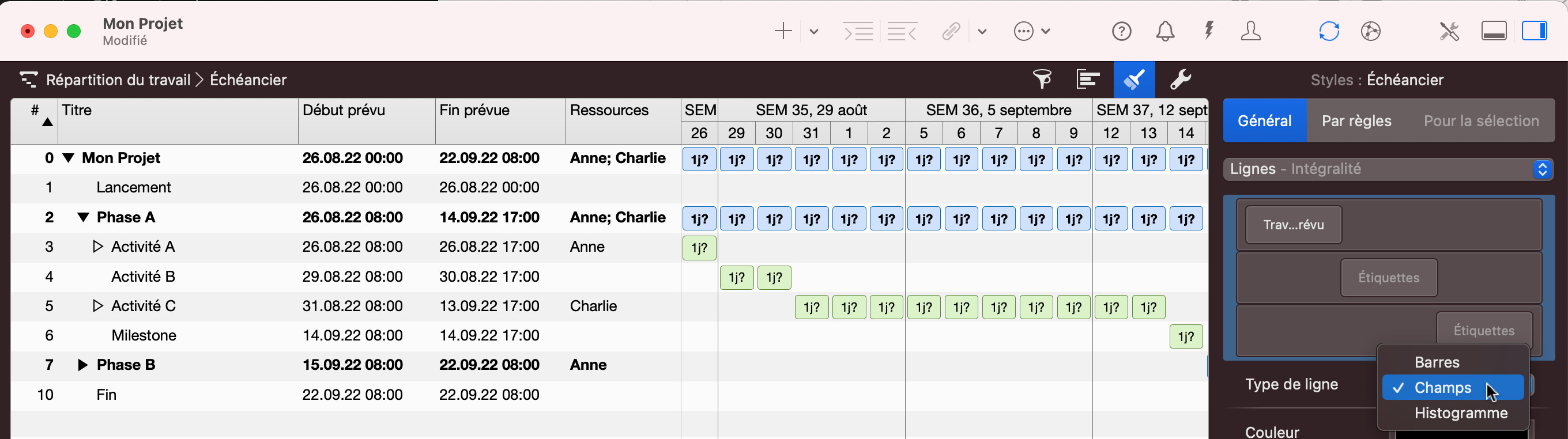
Task: Expand the Phase B group
Action: pyautogui.click(x=83, y=365)
